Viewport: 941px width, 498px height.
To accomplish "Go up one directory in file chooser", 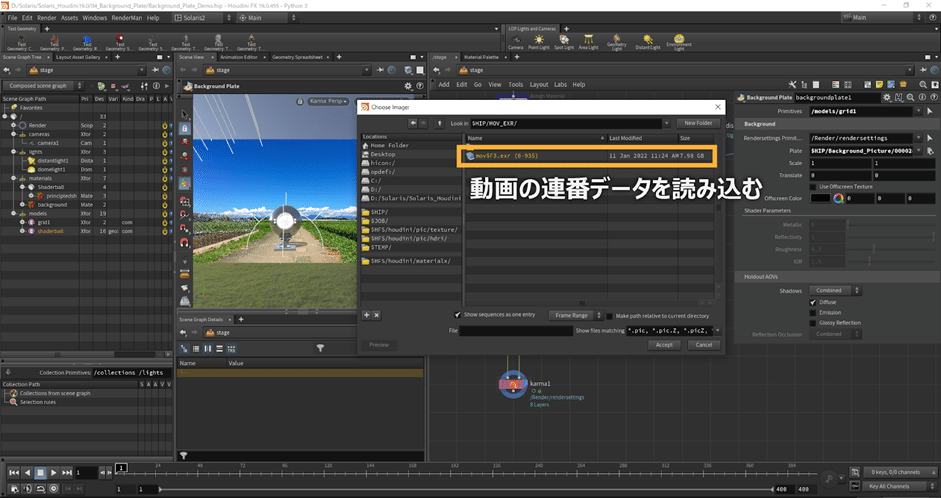I will click(x=438, y=123).
